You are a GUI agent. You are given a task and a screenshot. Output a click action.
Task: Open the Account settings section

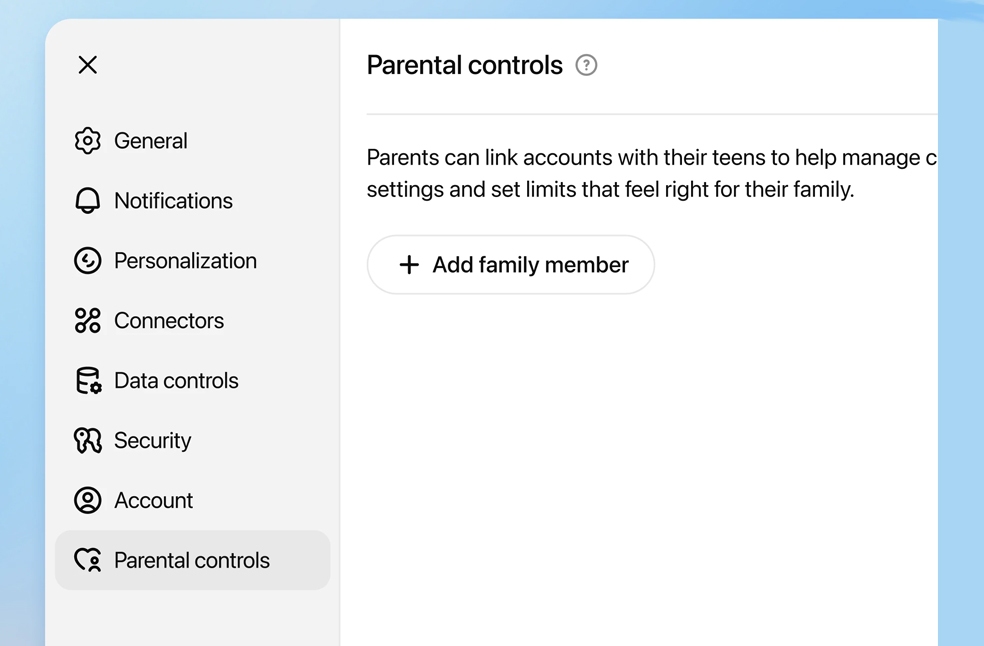tap(154, 500)
